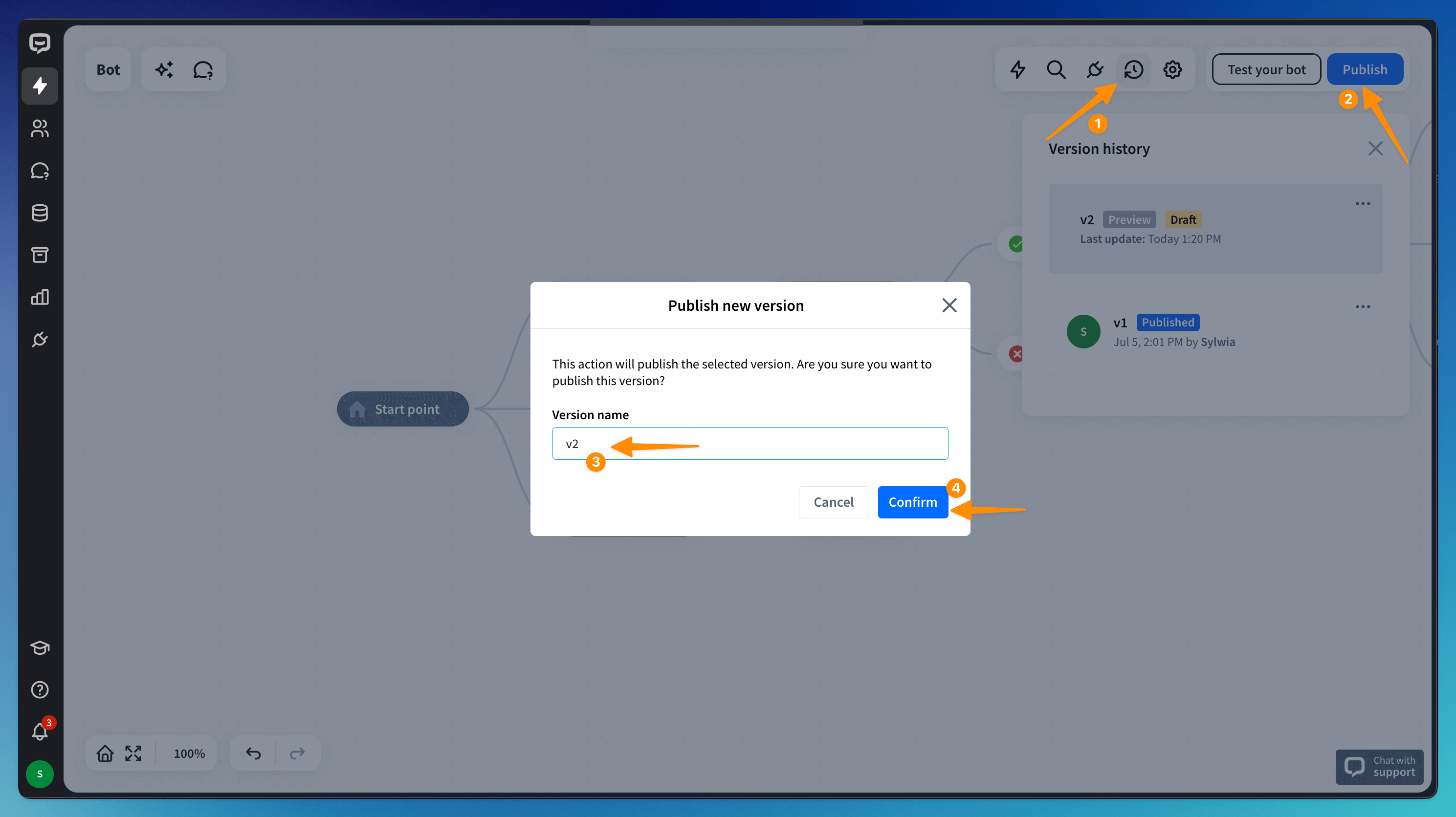Cancel the publish dialog

(x=833, y=502)
